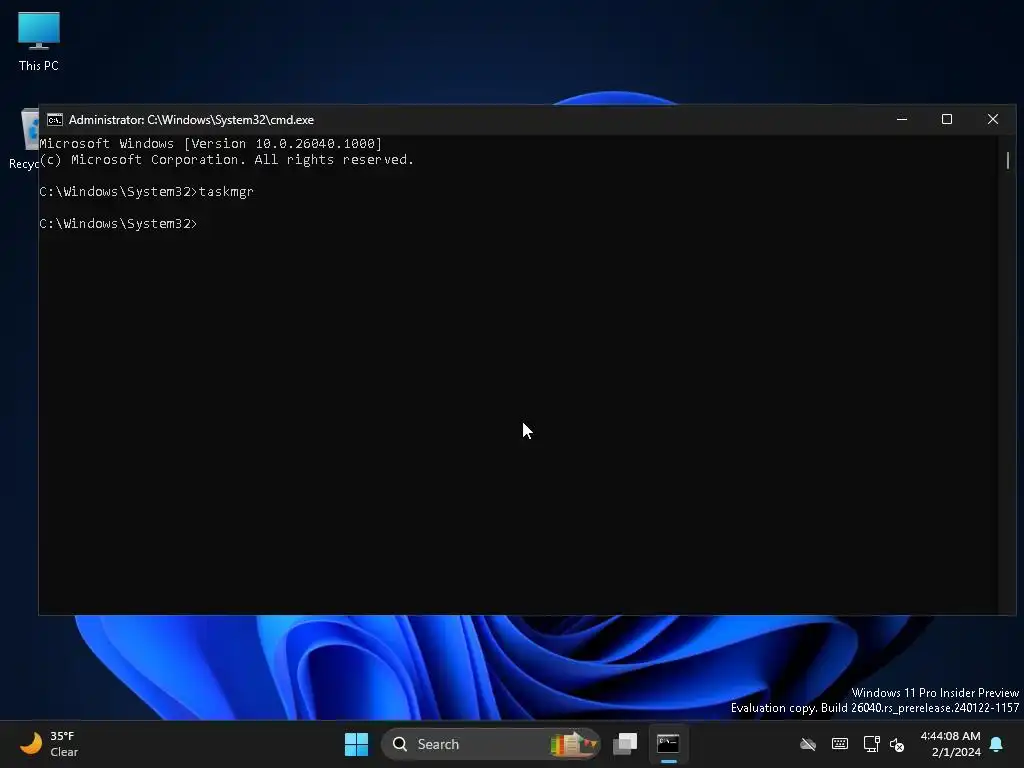Open network status tray icon

coord(871,744)
